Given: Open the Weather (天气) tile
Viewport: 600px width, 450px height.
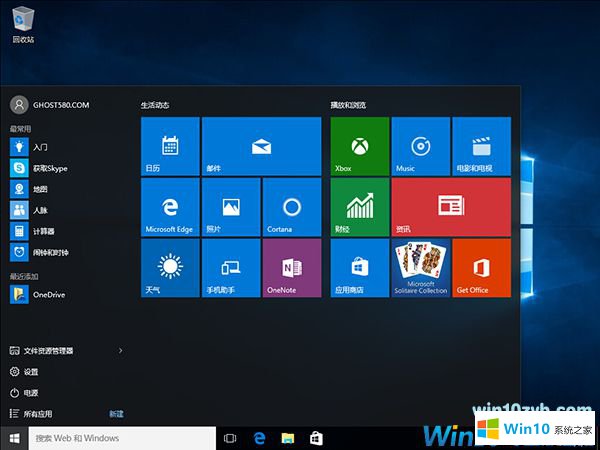Looking at the screenshot, I should point(170,268).
